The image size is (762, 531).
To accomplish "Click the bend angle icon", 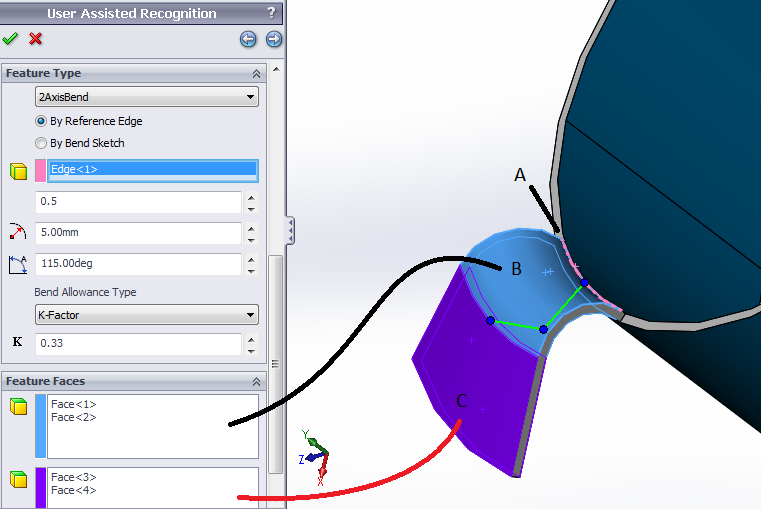I will pos(17,265).
